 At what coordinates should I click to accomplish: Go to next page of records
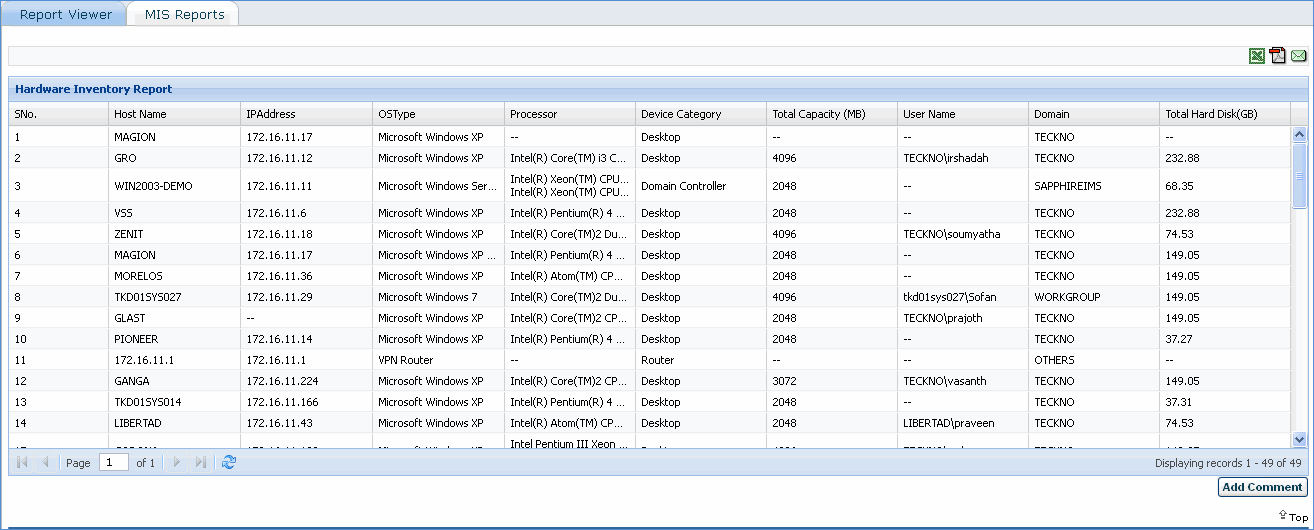tap(178, 463)
